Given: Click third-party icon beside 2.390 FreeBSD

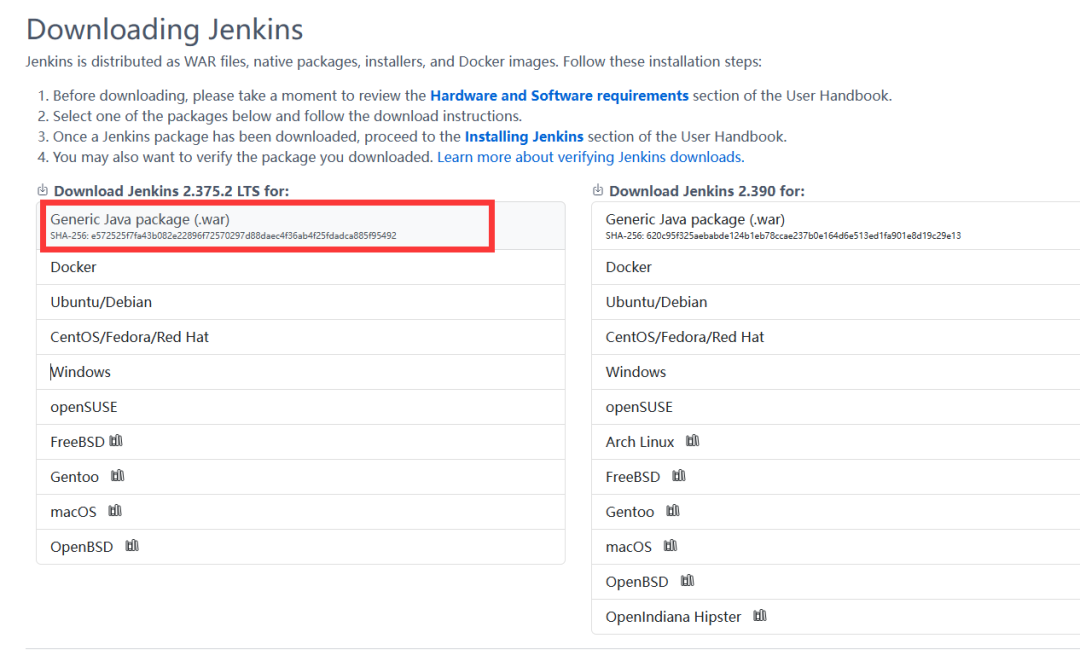Looking at the screenshot, I should (x=679, y=476).
